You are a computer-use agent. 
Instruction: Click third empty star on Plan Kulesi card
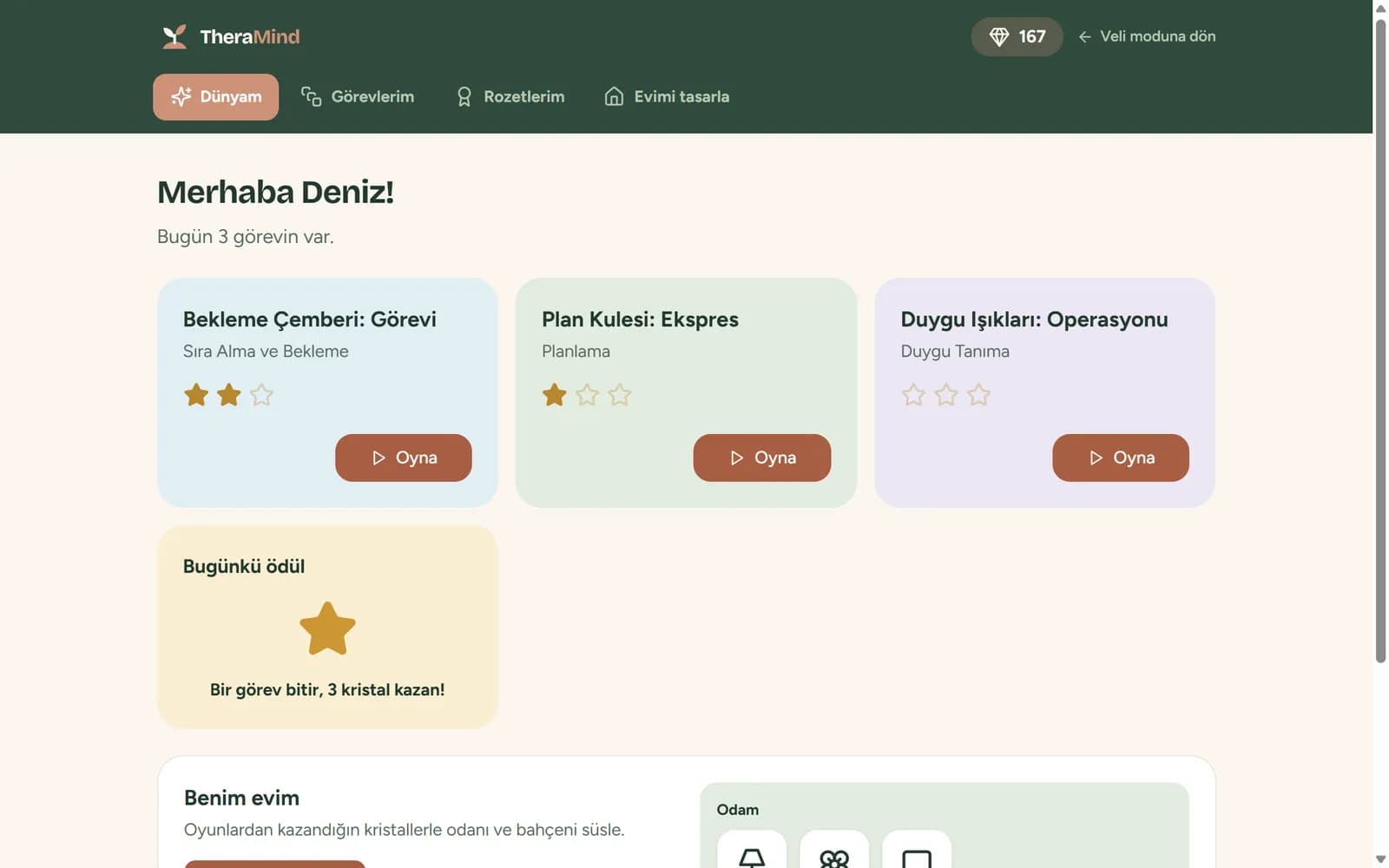(620, 395)
